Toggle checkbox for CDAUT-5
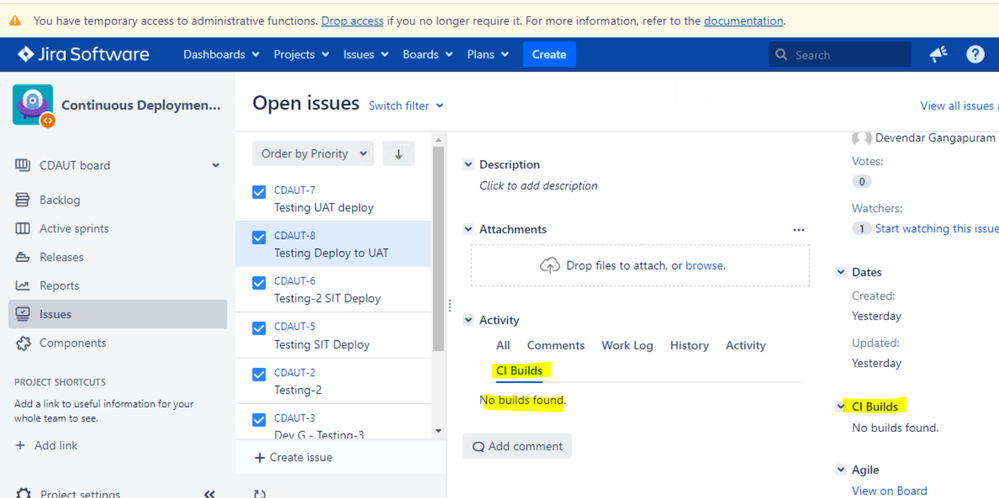Image resolution: width=999 pixels, height=498 pixels. point(259,329)
